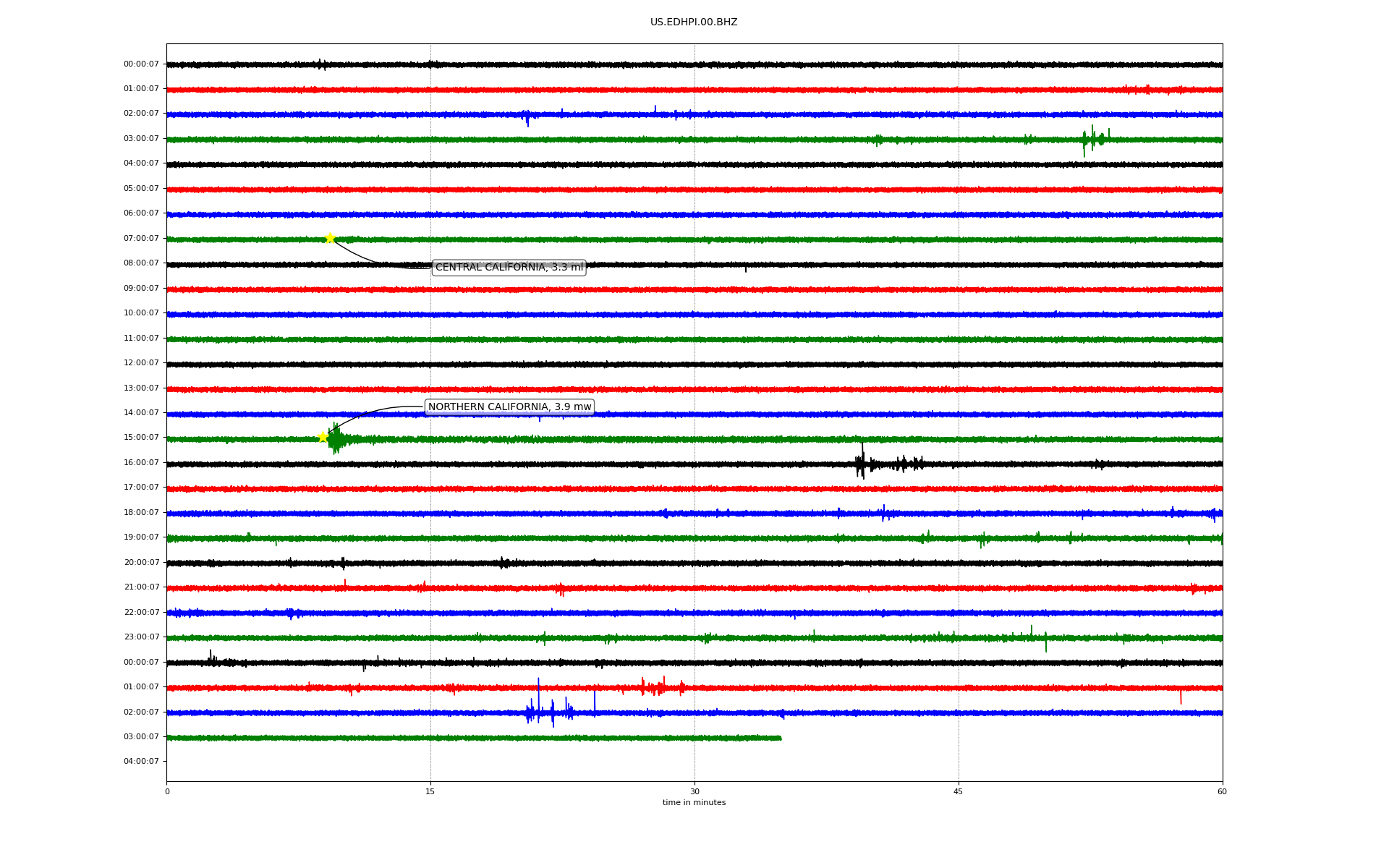This screenshot has width=1389, height=868.
Task: Select the 16:00:07 row time label
Action: click(141, 463)
